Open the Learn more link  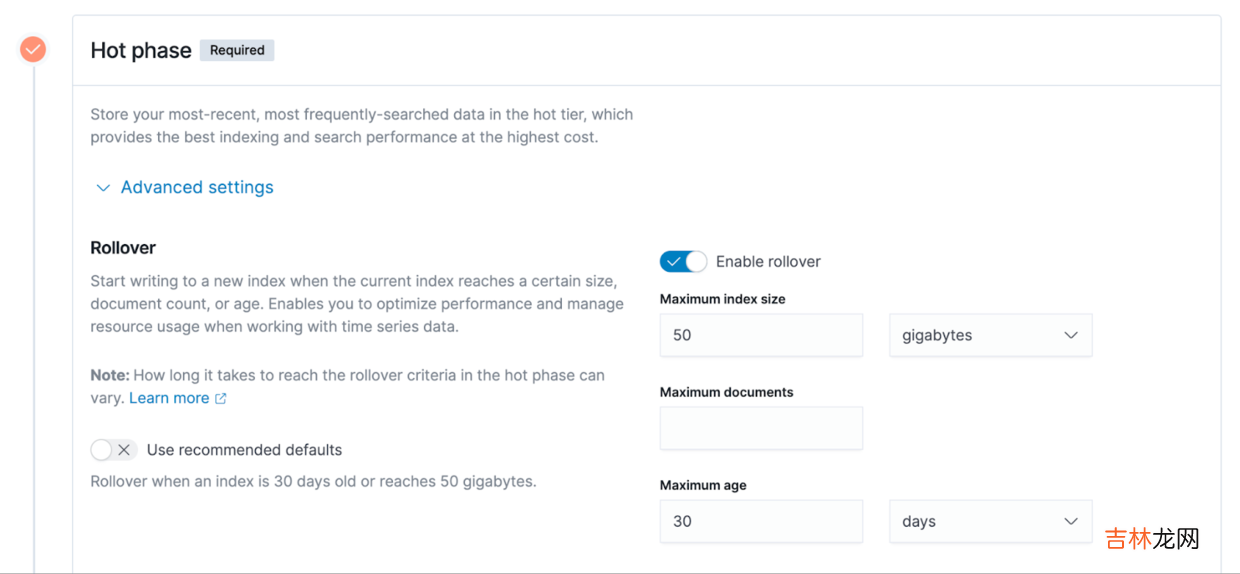[169, 398]
